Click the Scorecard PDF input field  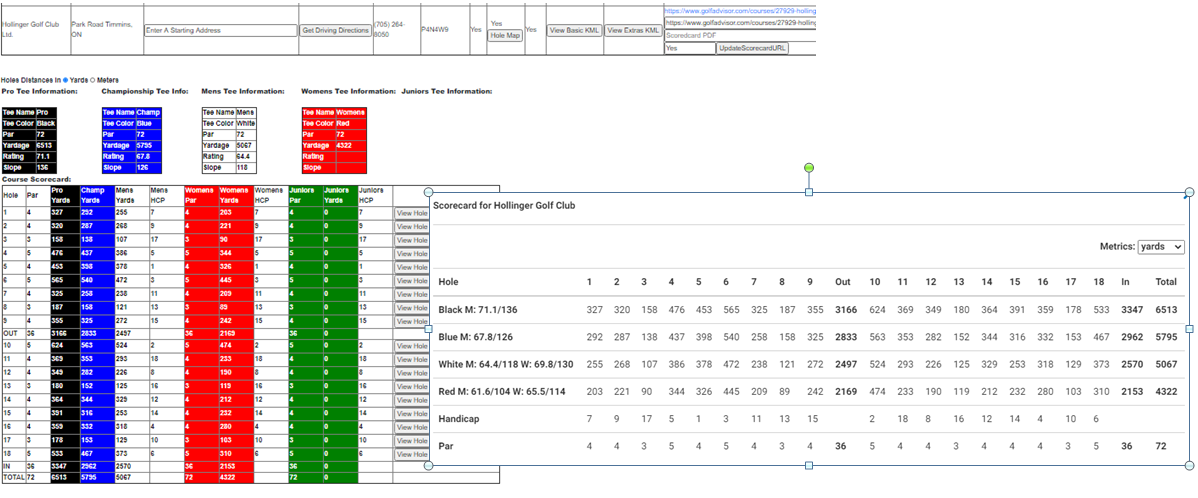(740, 36)
